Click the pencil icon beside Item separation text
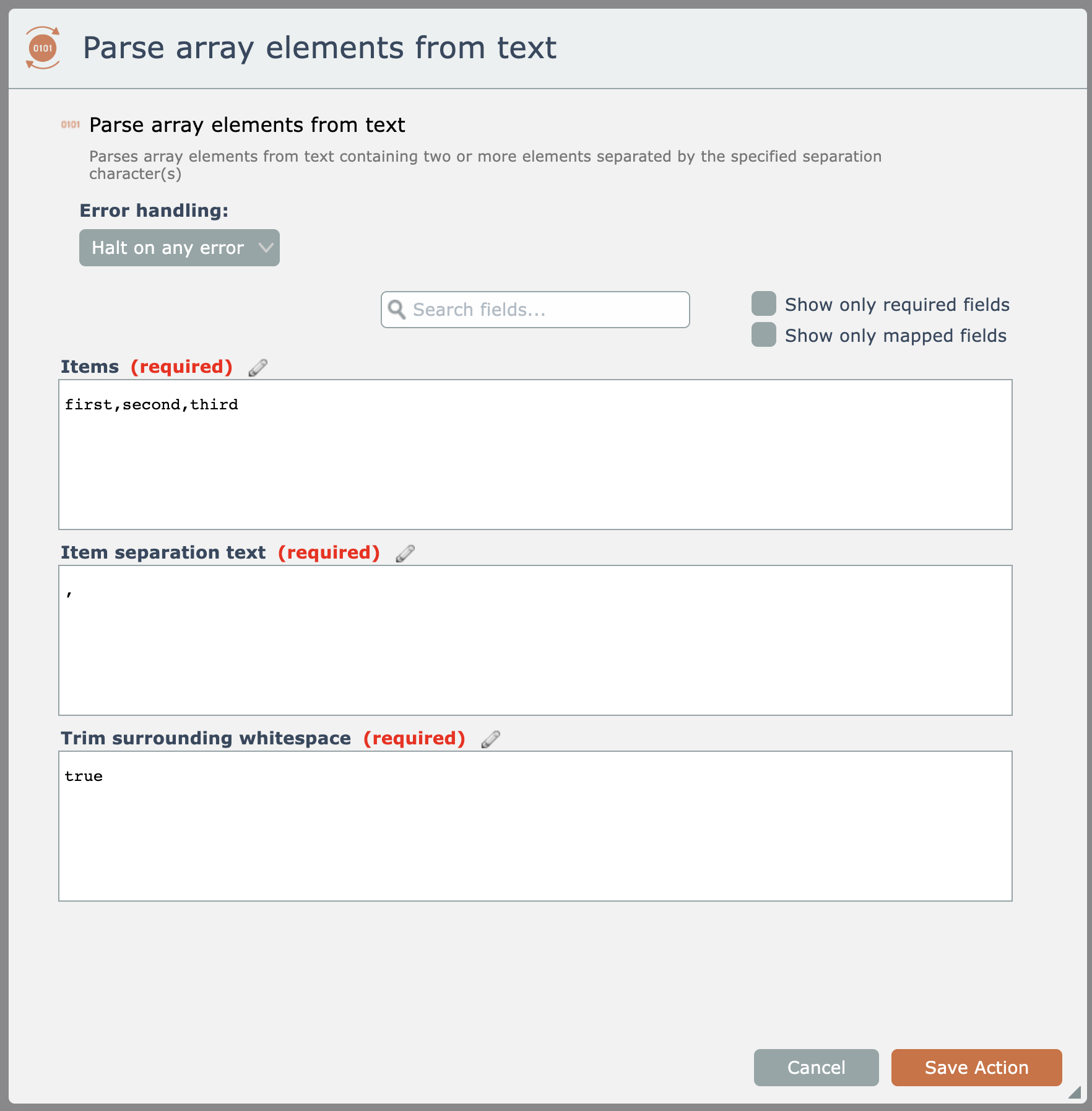Screen dimensions: 1092x1111 (x=405, y=553)
